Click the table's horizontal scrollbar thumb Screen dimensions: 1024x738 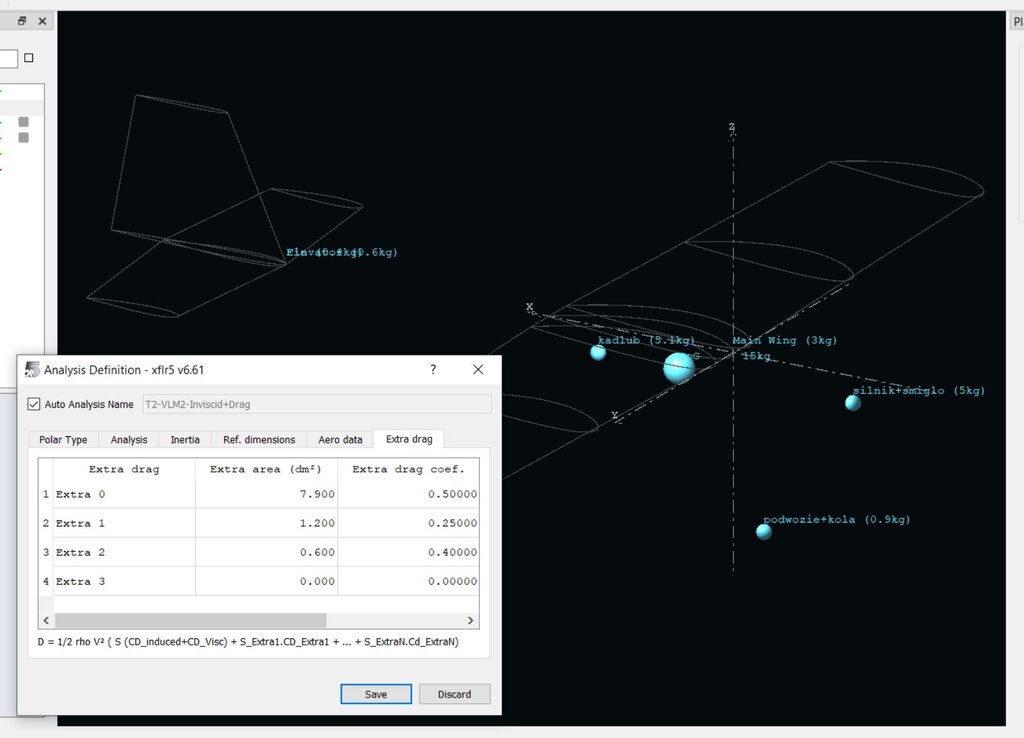190,620
